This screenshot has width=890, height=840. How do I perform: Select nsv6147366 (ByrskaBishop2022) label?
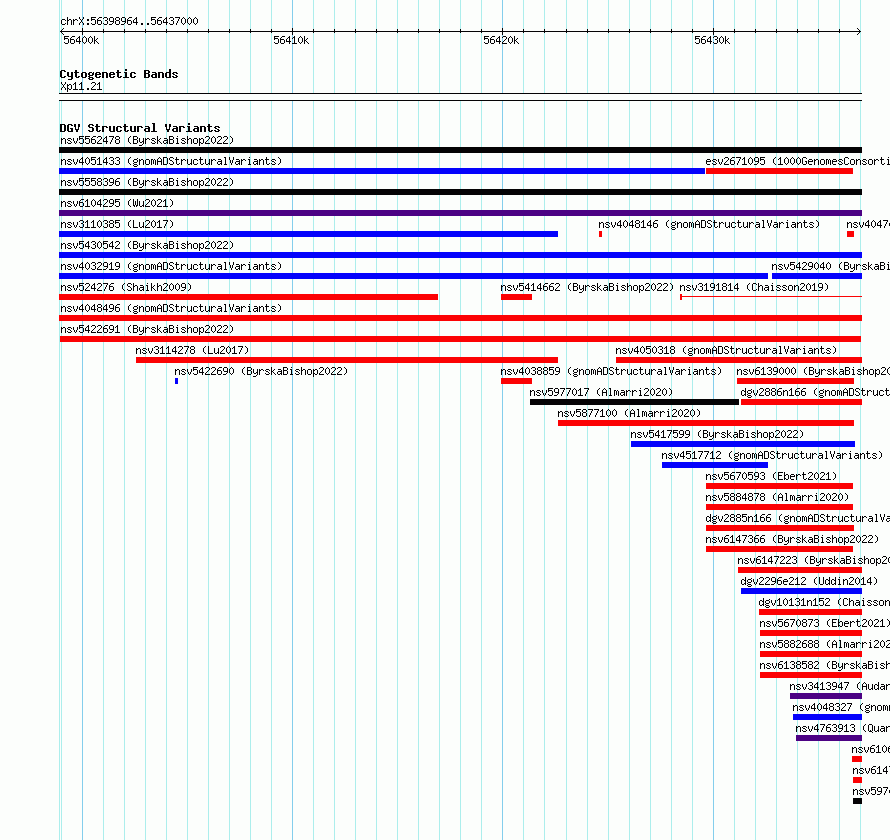[792, 539]
